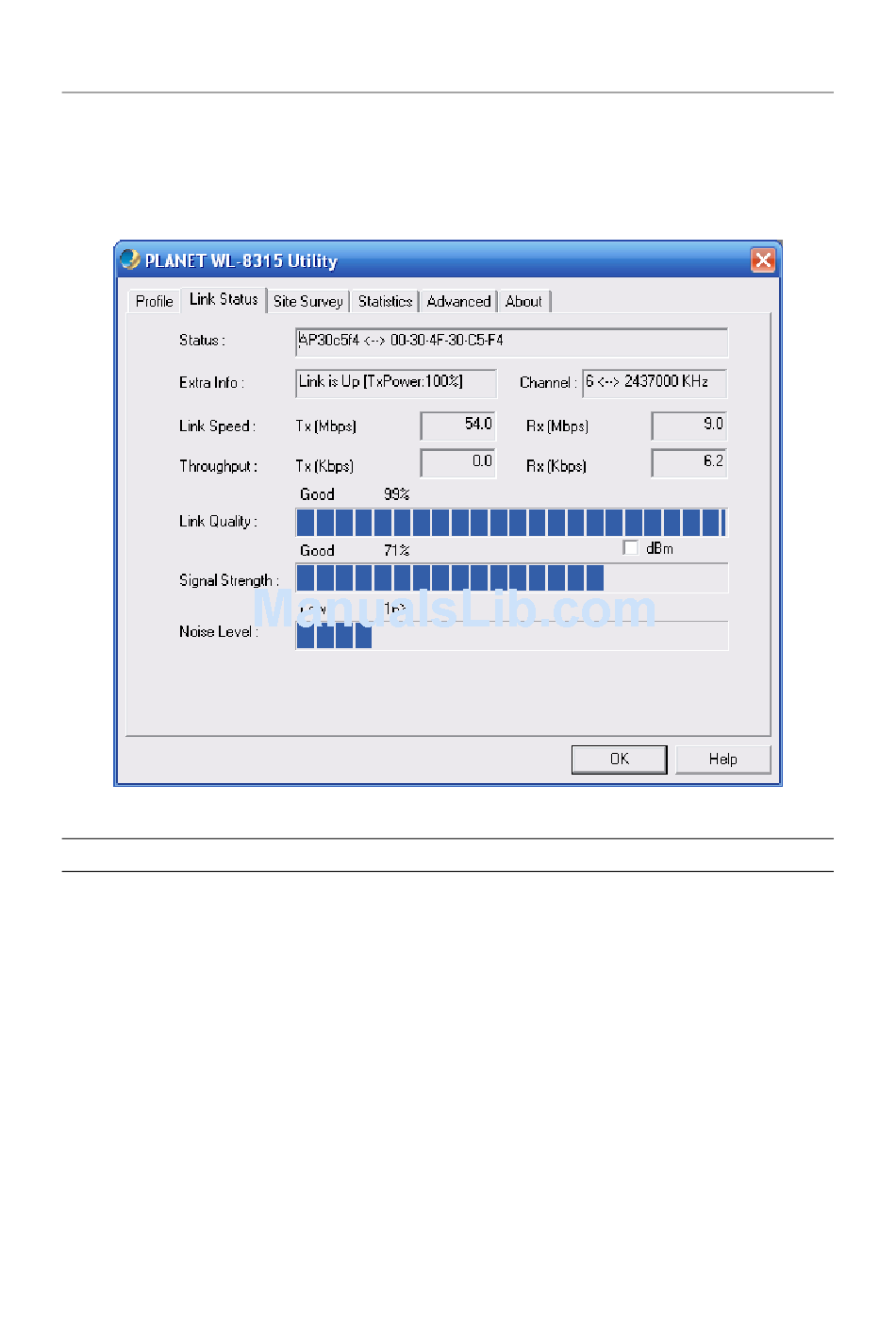
Task: Click the "Throughput :" label
Action: pyautogui.click(x=218, y=466)
